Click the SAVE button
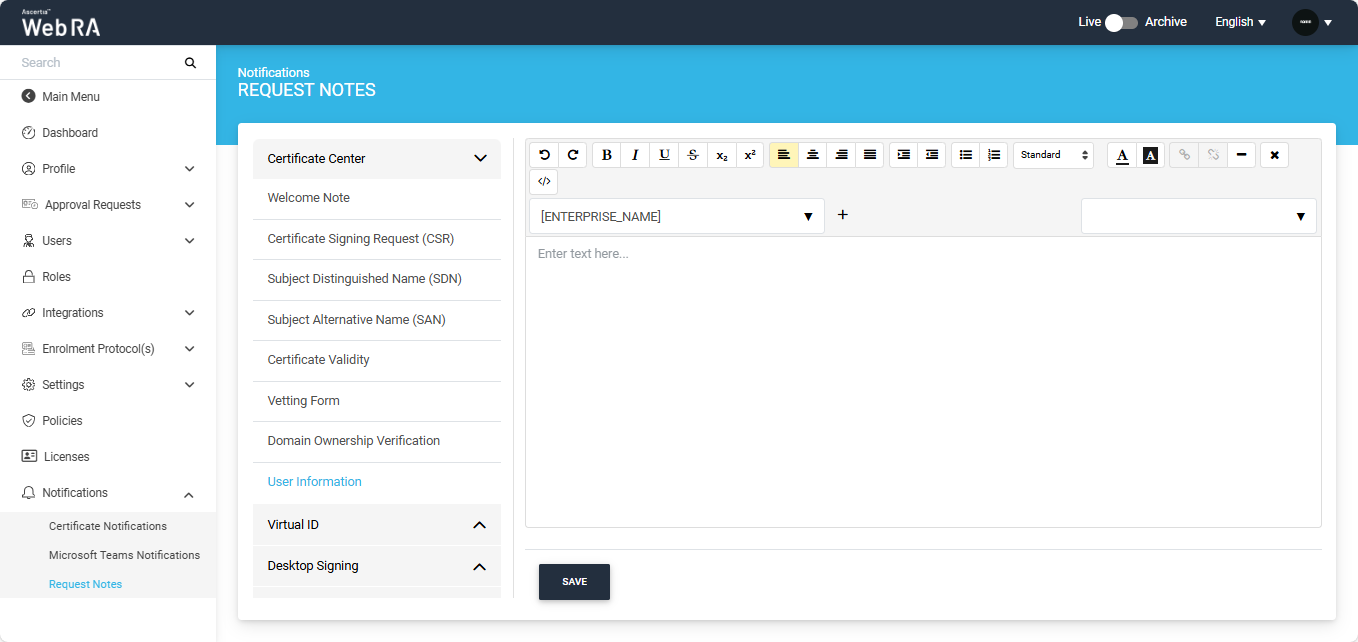 [x=574, y=582]
